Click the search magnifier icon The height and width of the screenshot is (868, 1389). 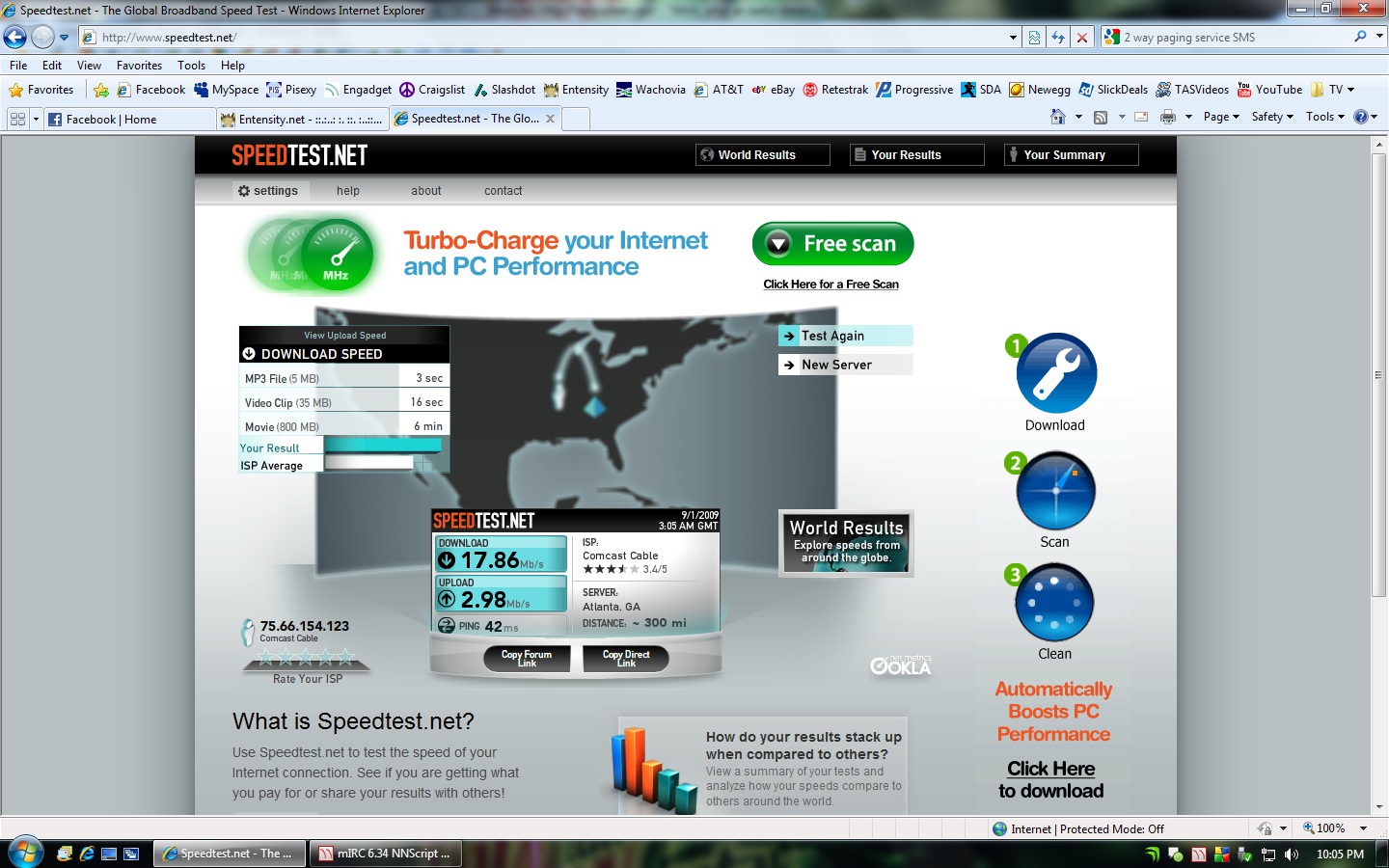point(1360,37)
